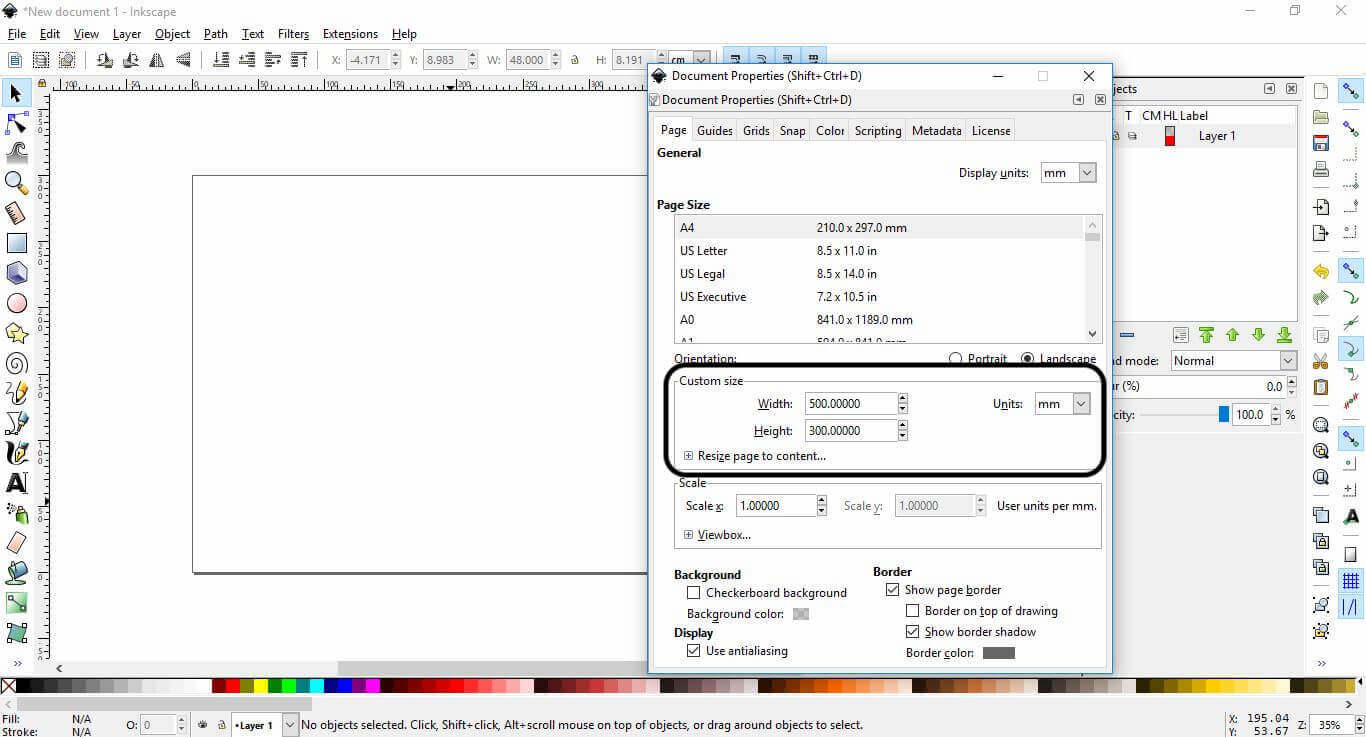Image resolution: width=1366 pixels, height=737 pixels.
Task: Toggle width-height lock ratio icon
Action: (575, 60)
